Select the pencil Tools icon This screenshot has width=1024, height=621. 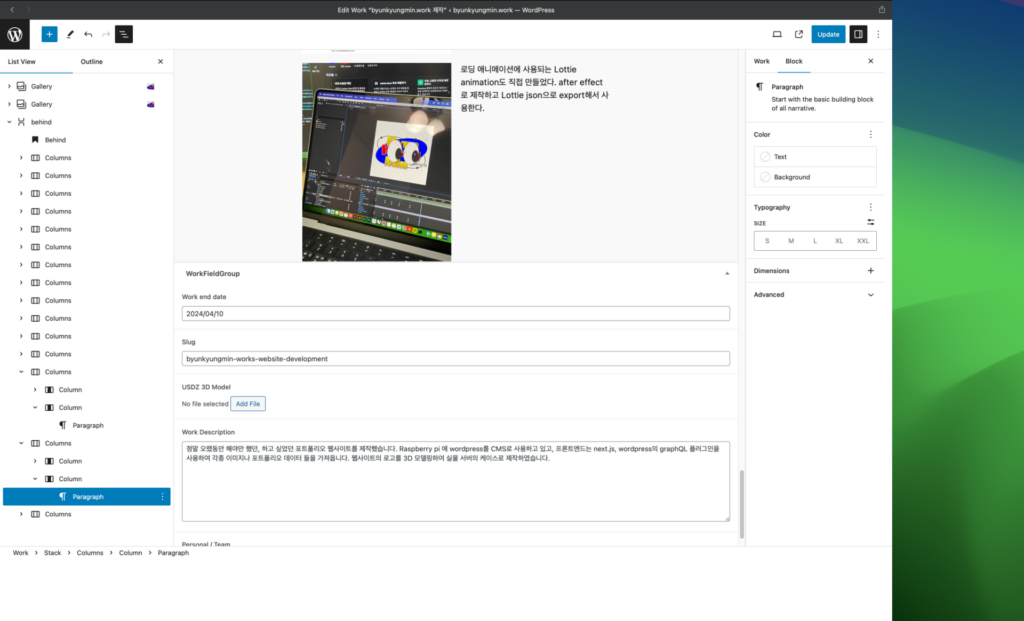70,34
